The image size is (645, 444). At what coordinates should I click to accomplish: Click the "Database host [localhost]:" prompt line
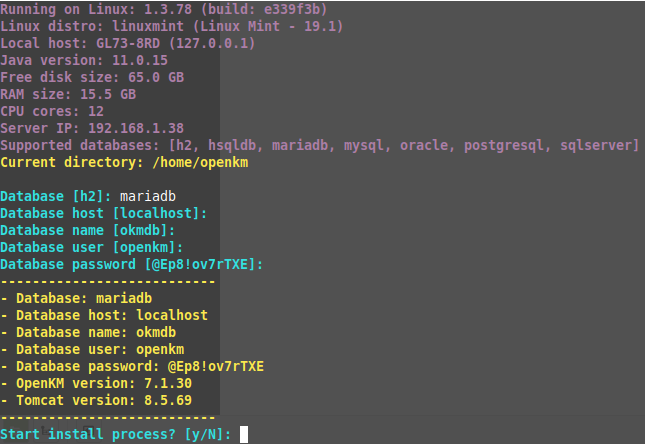tap(104, 213)
